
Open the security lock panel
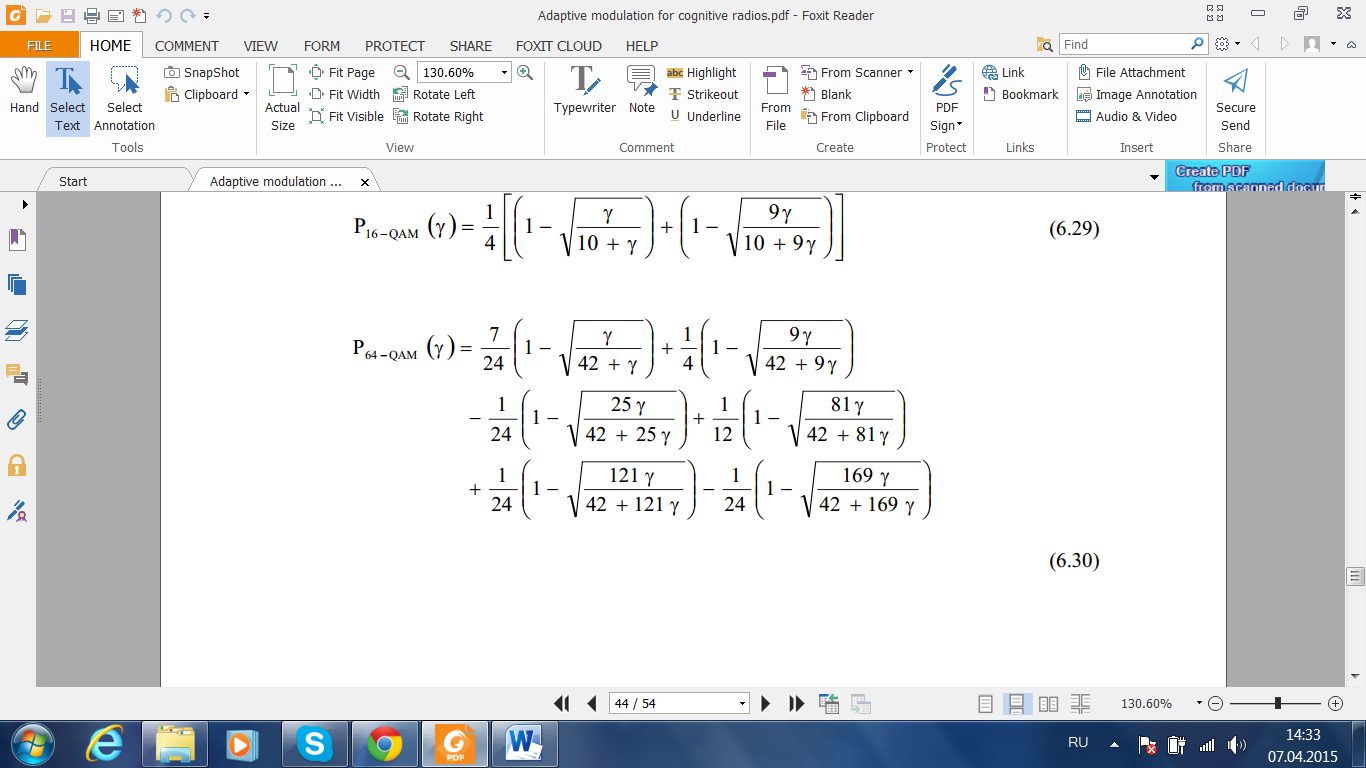coord(17,465)
